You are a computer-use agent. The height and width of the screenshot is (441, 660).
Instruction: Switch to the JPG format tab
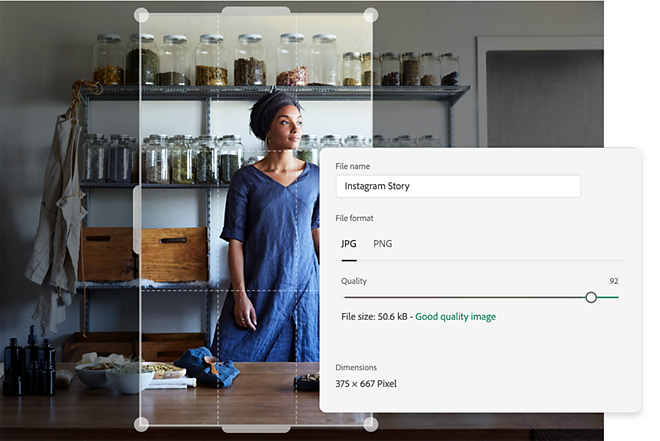(349, 244)
